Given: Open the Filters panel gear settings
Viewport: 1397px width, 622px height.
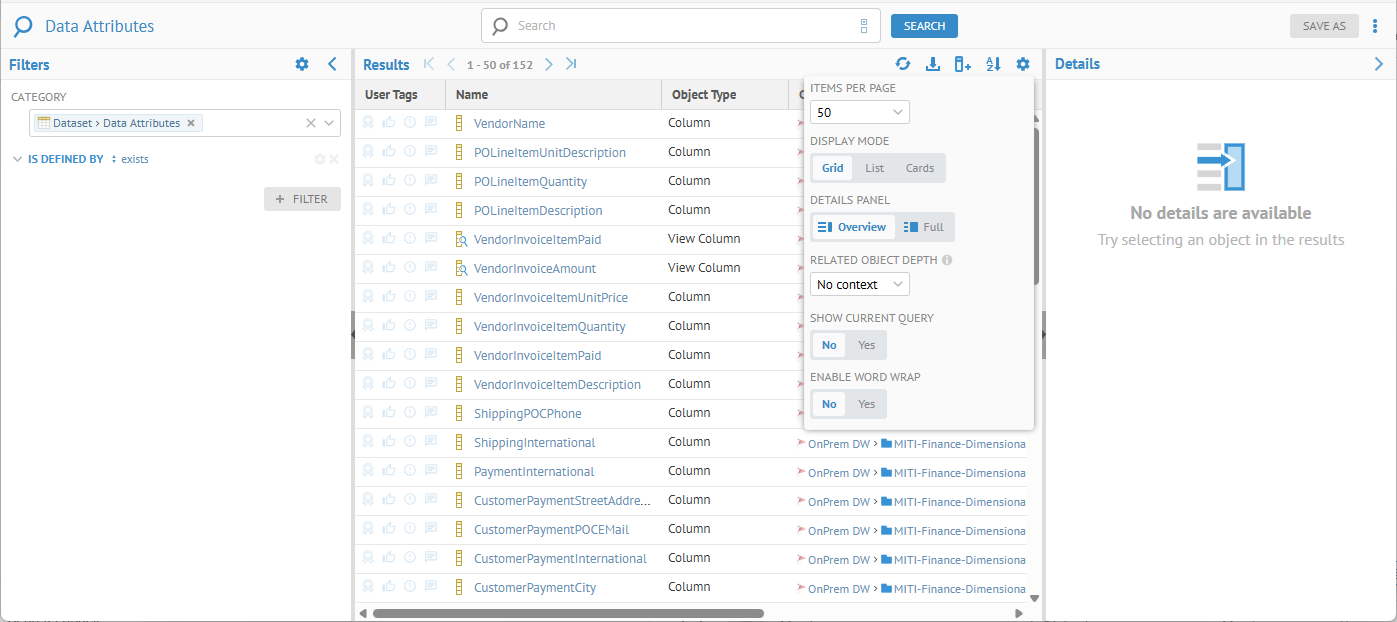Looking at the screenshot, I should point(302,64).
